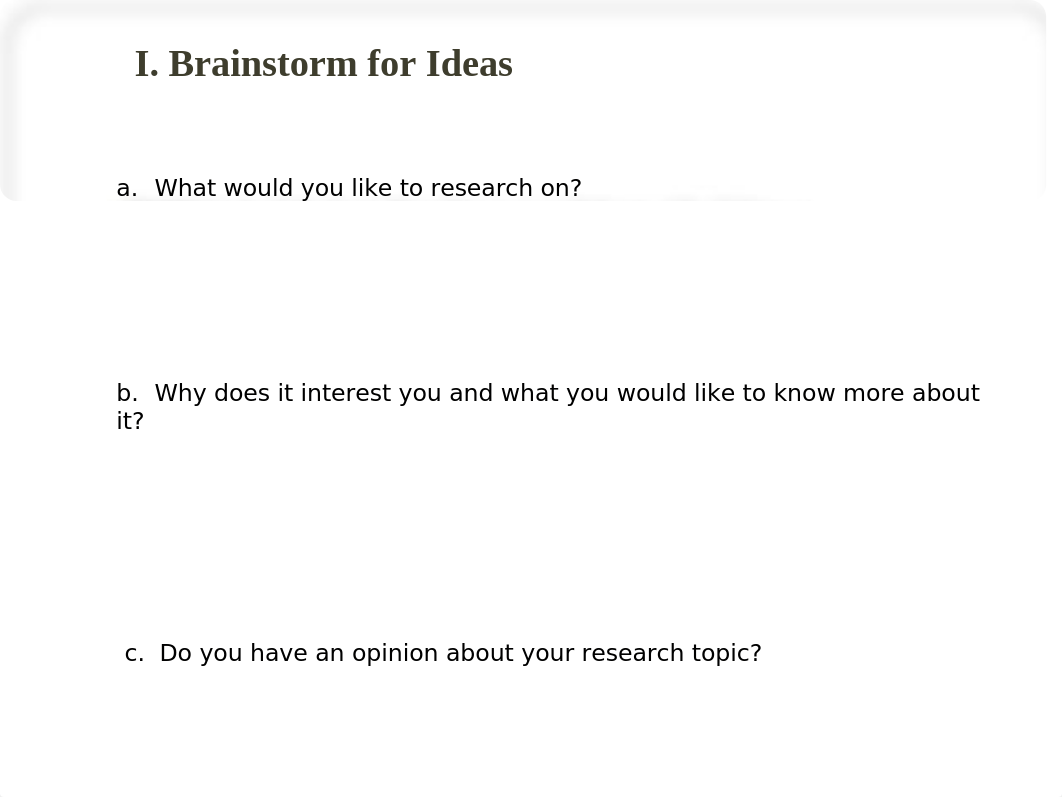The width and height of the screenshot is (1062, 797).
Task: Click question a about what to research
Action: [x=349, y=188]
